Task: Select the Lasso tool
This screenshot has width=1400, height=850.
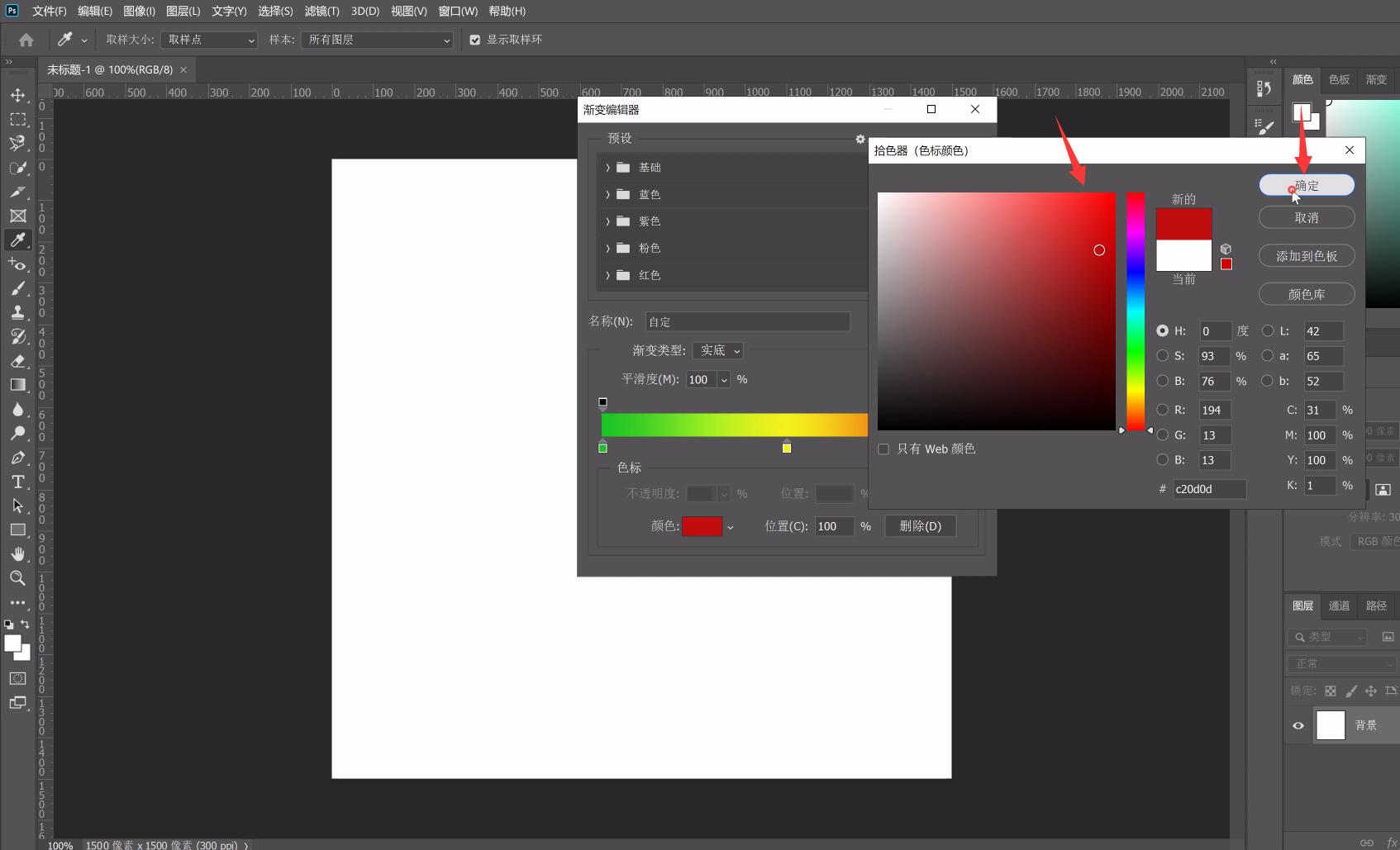Action: 17,143
